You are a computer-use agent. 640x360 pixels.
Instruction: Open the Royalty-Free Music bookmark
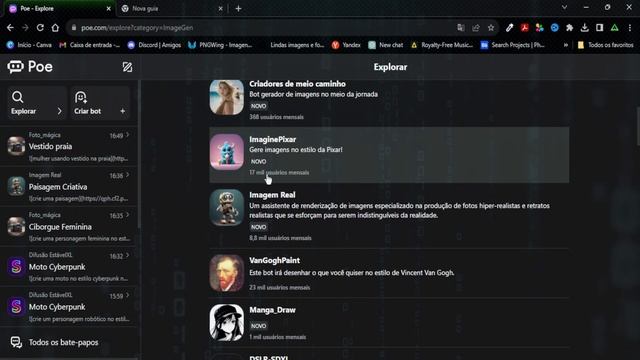click(442, 45)
